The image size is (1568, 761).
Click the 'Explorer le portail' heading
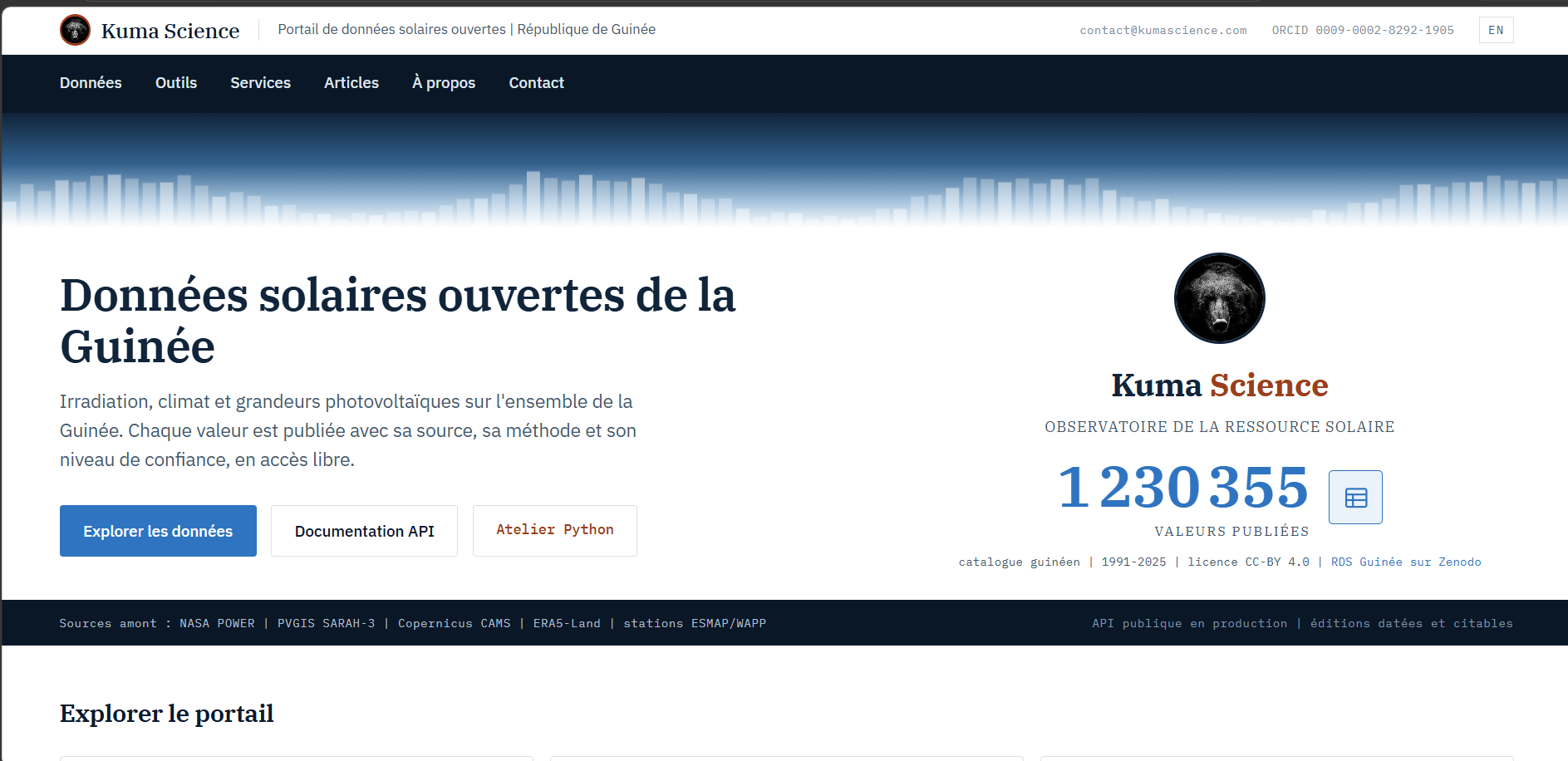[x=167, y=714]
